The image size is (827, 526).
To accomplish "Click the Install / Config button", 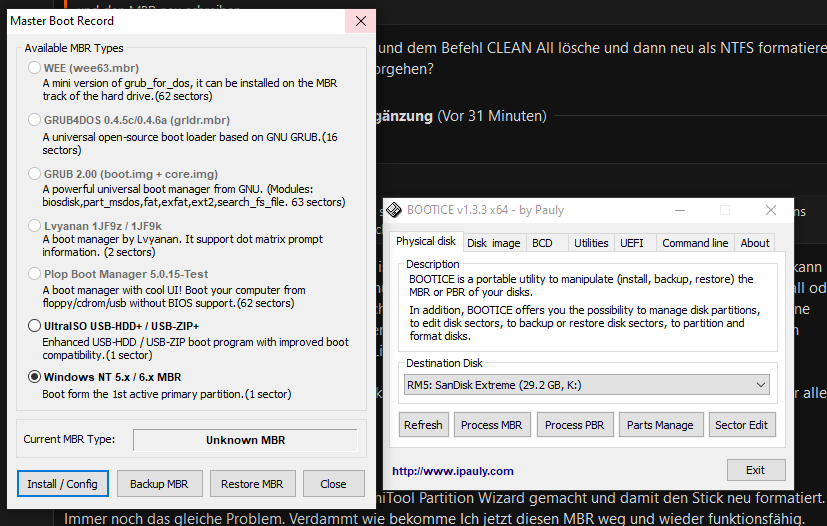I will pos(63,484).
